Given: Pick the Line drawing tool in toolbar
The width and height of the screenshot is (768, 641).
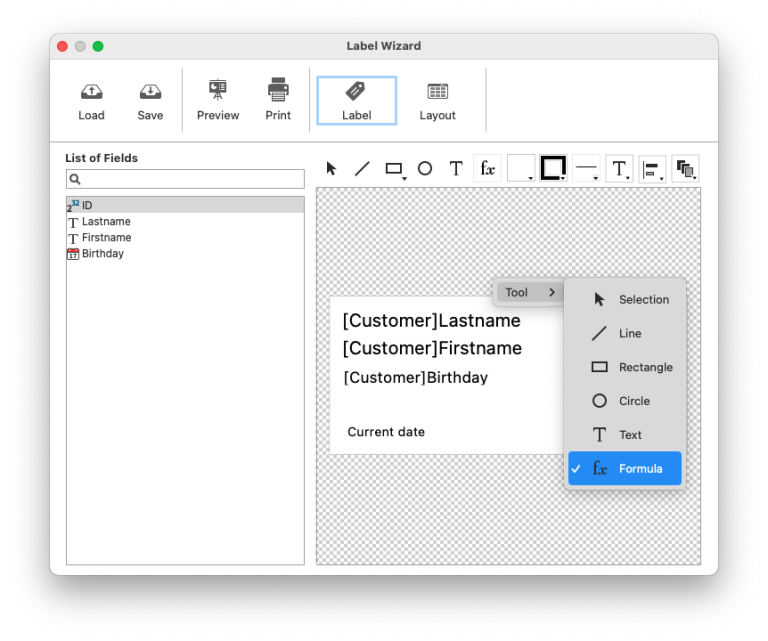Looking at the screenshot, I should 362,169.
